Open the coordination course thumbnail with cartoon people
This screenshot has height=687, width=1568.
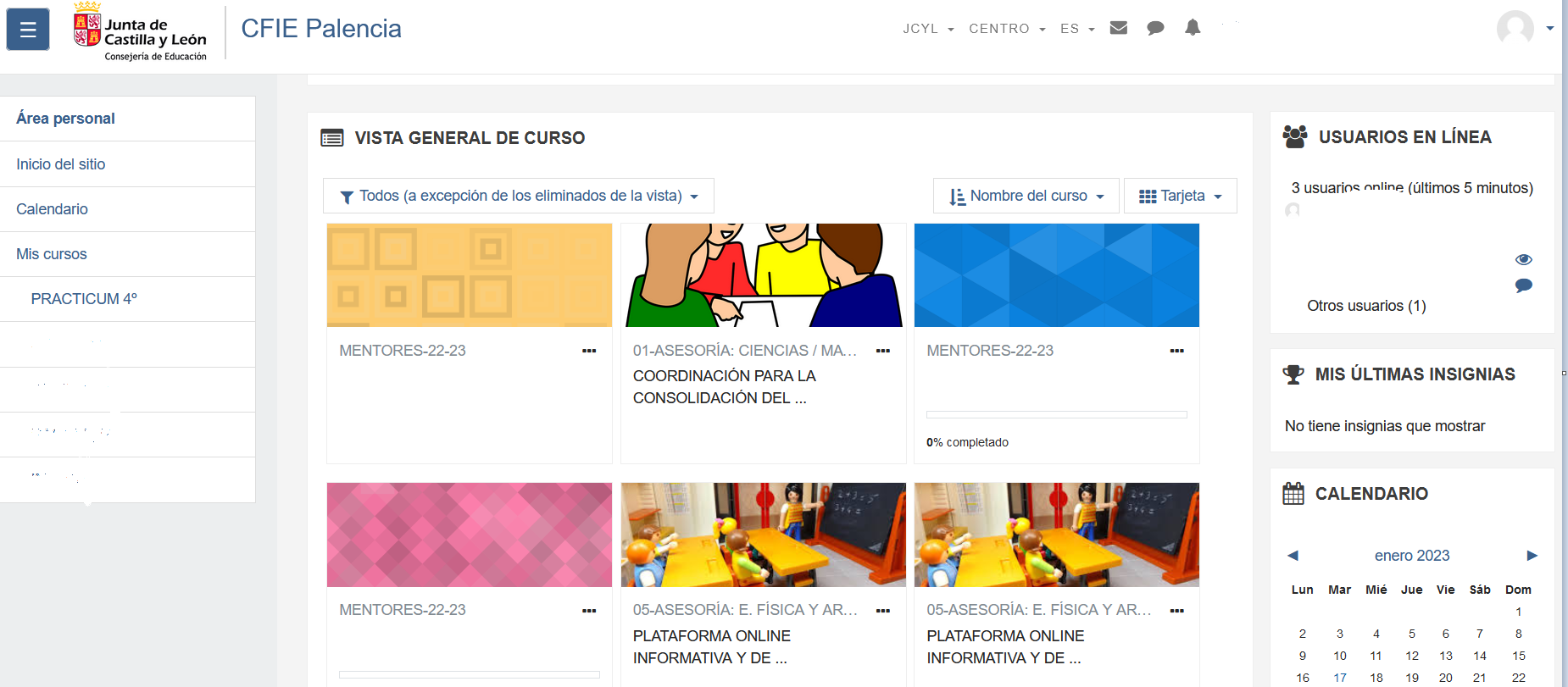763,275
